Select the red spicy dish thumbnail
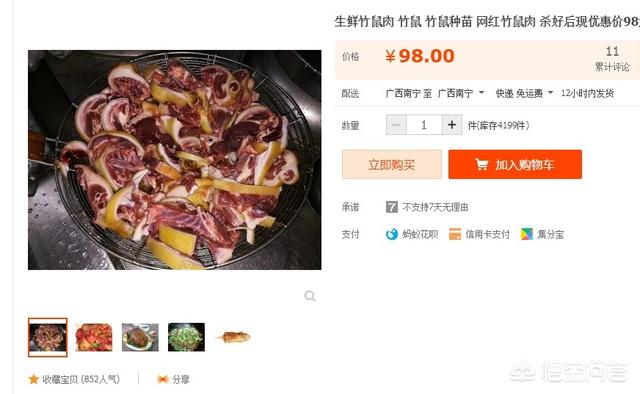This screenshot has width=640, height=394. click(94, 337)
